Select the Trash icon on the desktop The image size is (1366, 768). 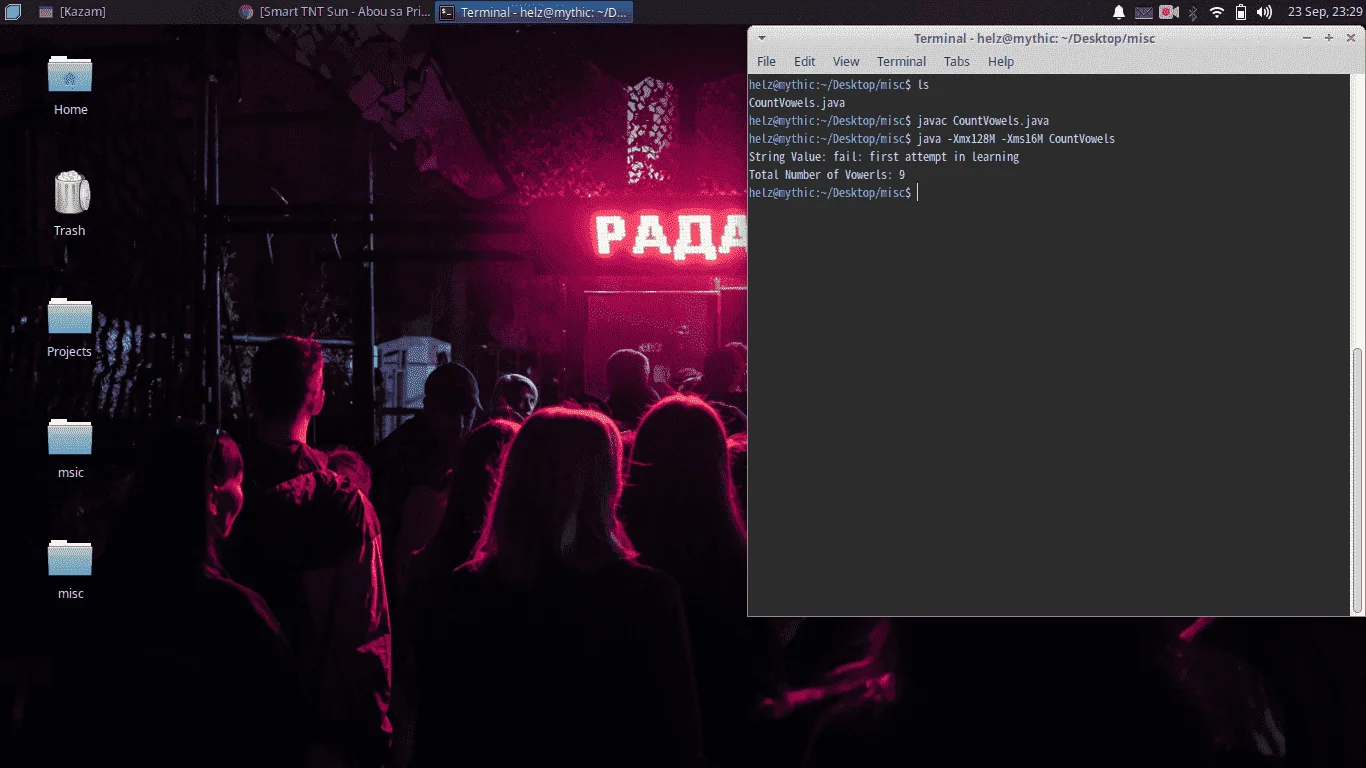pos(71,192)
